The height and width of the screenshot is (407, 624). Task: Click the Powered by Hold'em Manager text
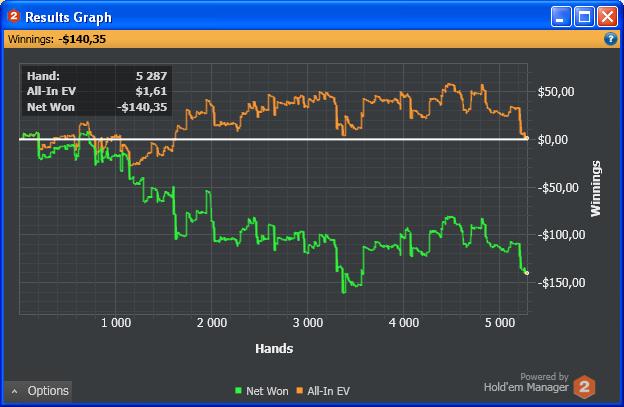point(526,382)
